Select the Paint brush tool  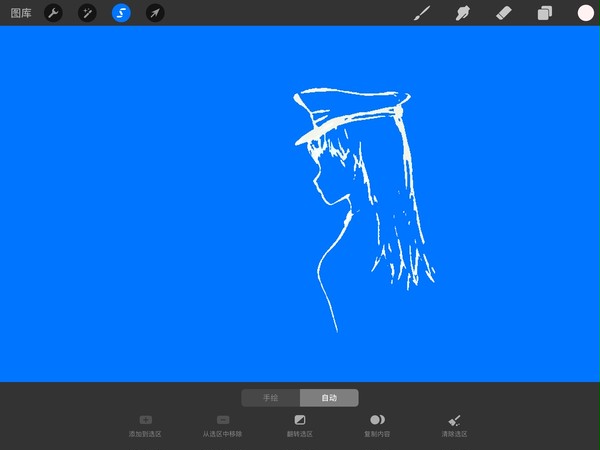(422, 13)
